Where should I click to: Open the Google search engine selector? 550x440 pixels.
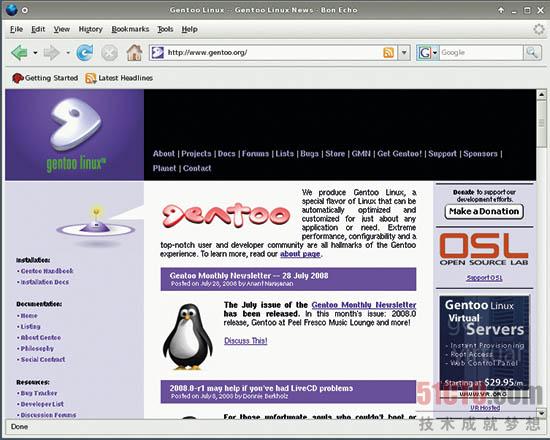pos(427,53)
